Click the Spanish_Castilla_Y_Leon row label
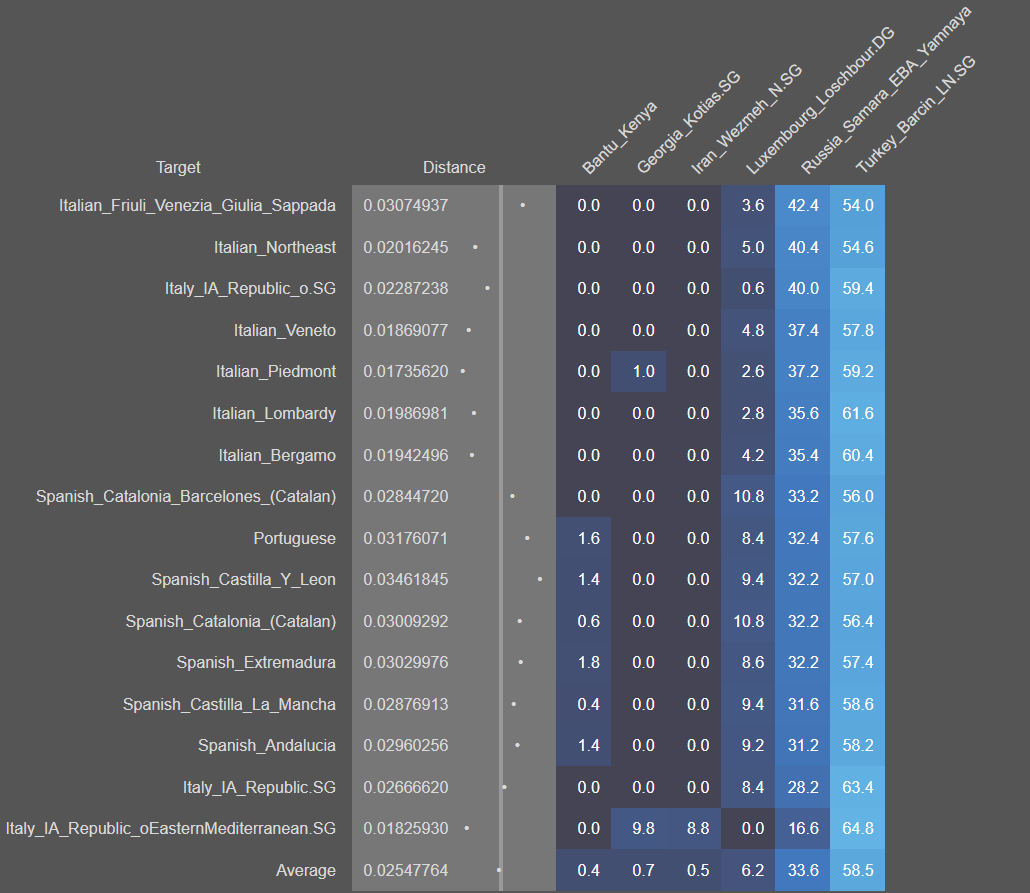 pos(243,580)
